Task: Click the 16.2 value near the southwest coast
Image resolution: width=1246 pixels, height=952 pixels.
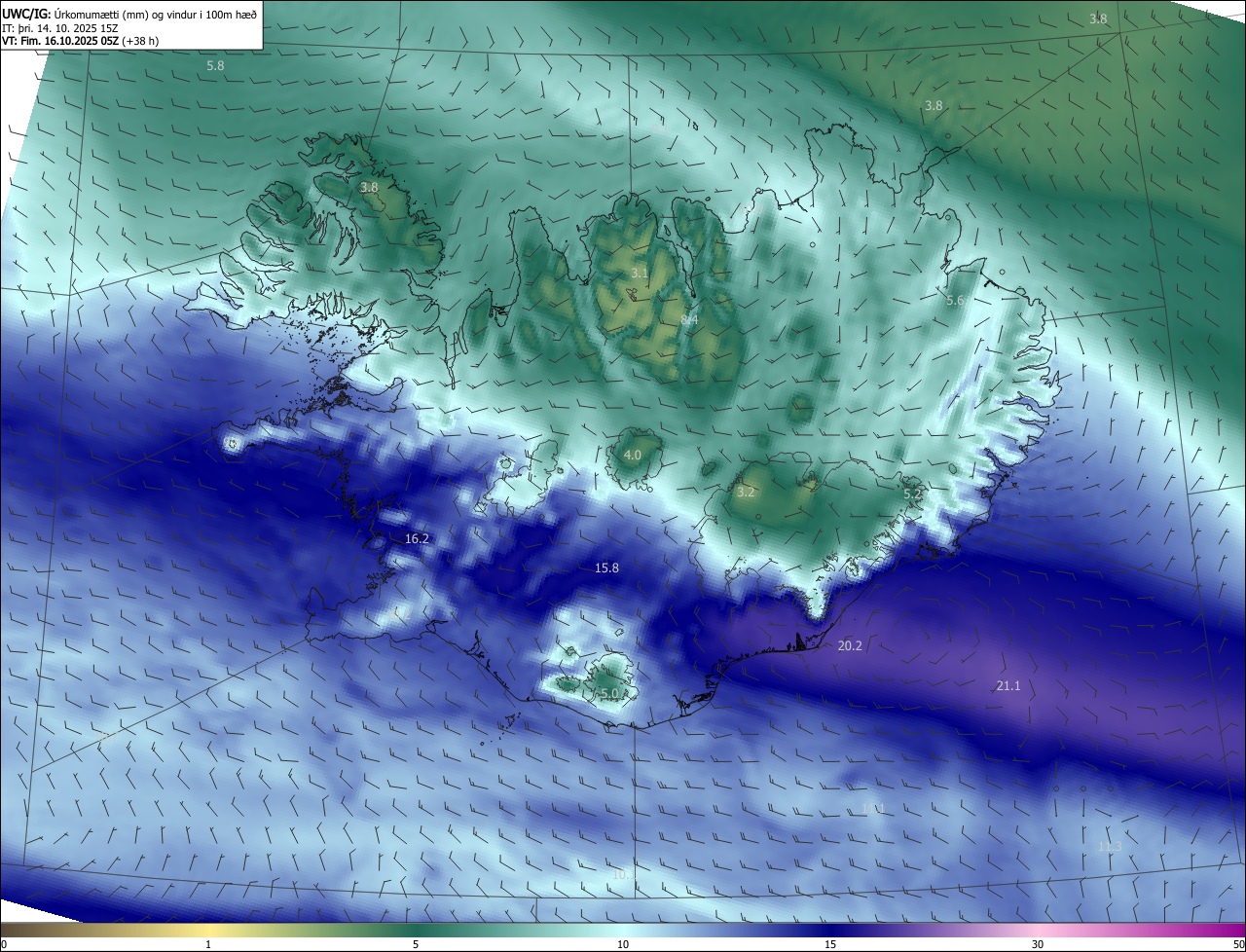Action: click(x=417, y=538)
